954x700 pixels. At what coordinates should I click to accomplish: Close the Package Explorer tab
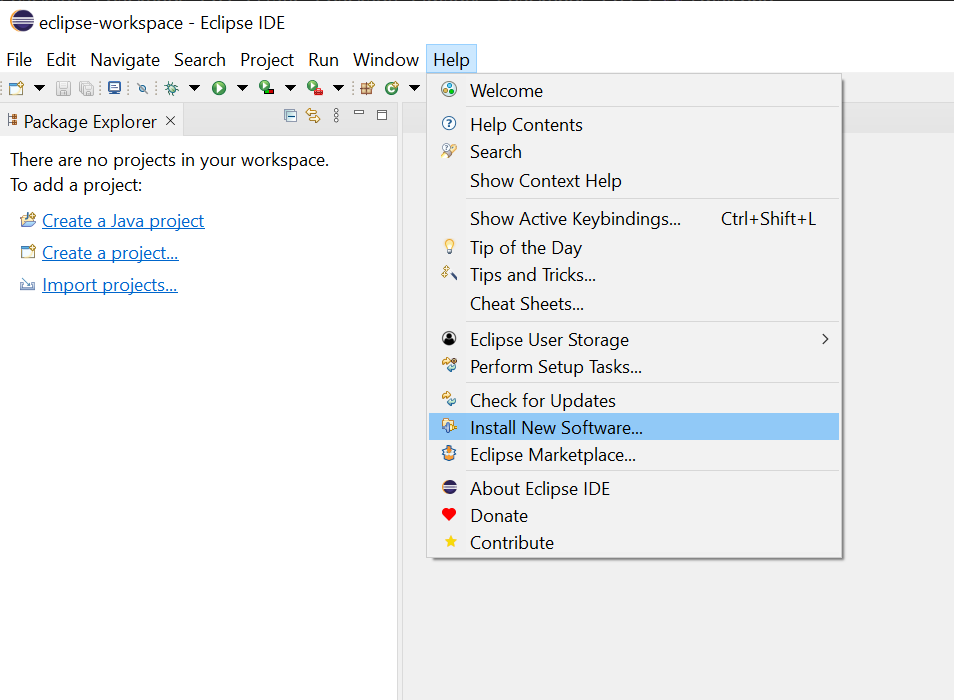[x=170, y=121]
